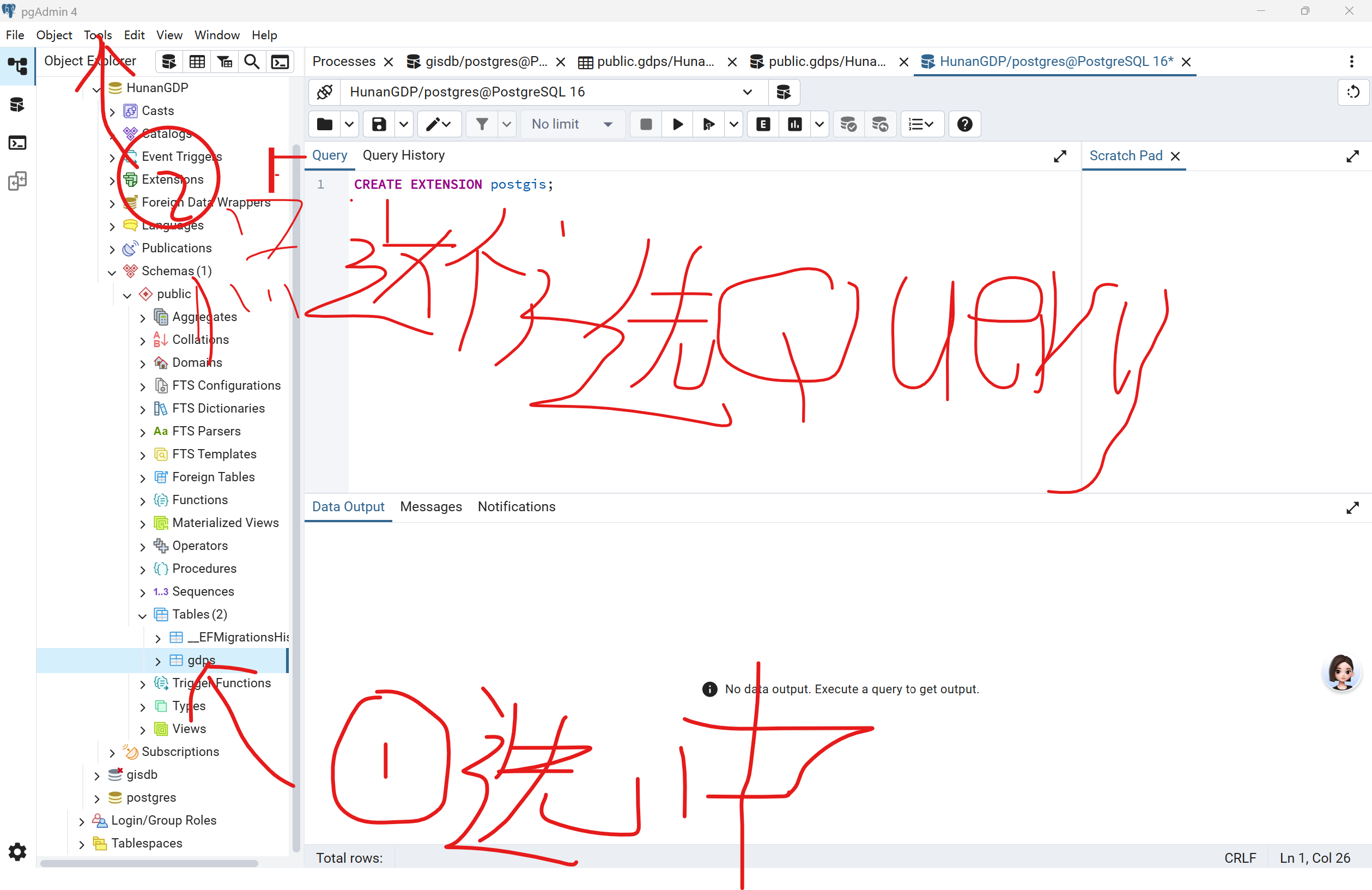Screen dimensions: 1372x890
Task: Collapse the Schemas tree item
Action: 112,271
